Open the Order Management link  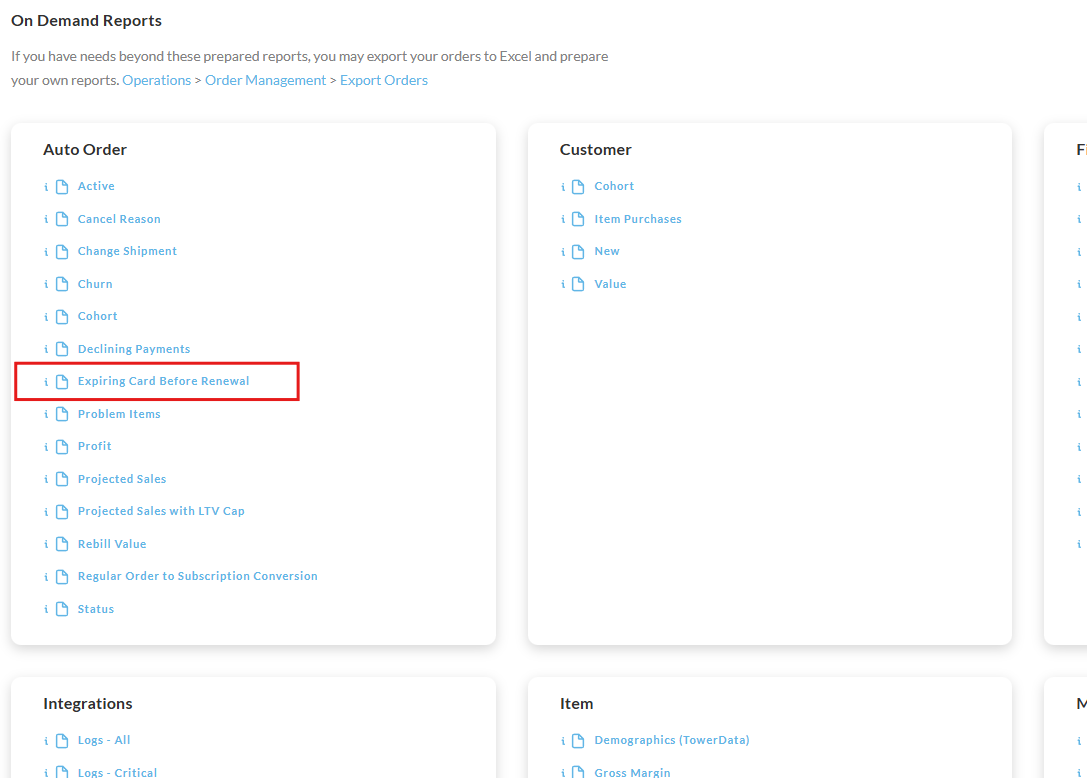(266, 80)
